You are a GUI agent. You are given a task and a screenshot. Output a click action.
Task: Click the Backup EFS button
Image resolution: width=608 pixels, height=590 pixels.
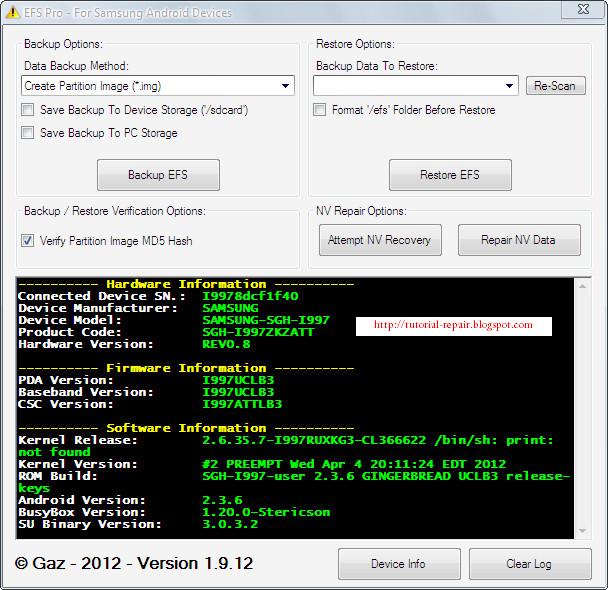[158, 175]
